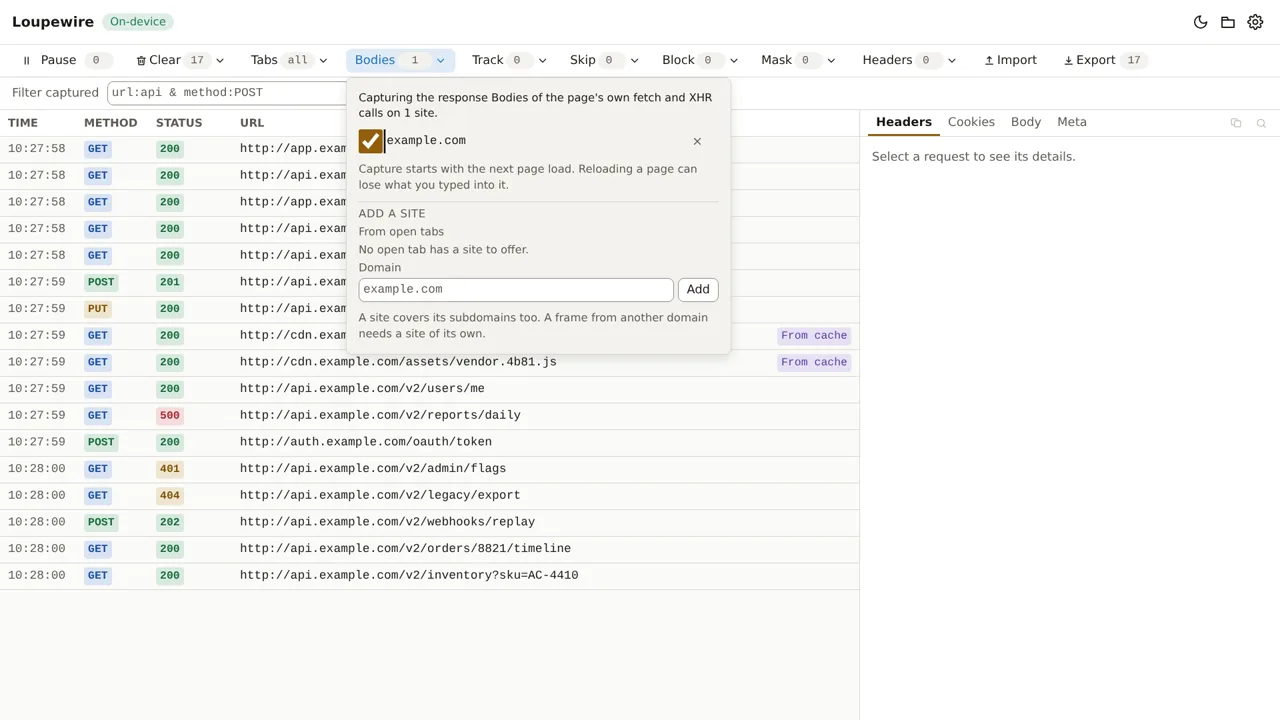Search icon in detail panel
This screenshot has height=720, width=1280.
tap(1261, 123)
